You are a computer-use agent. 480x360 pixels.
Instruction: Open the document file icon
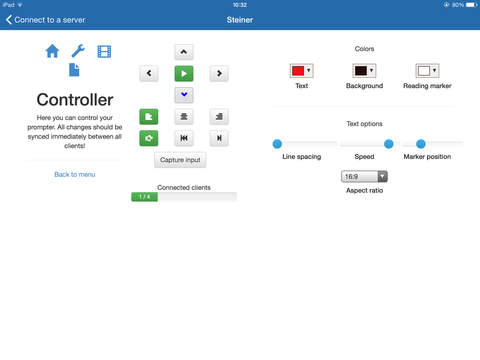74,70
